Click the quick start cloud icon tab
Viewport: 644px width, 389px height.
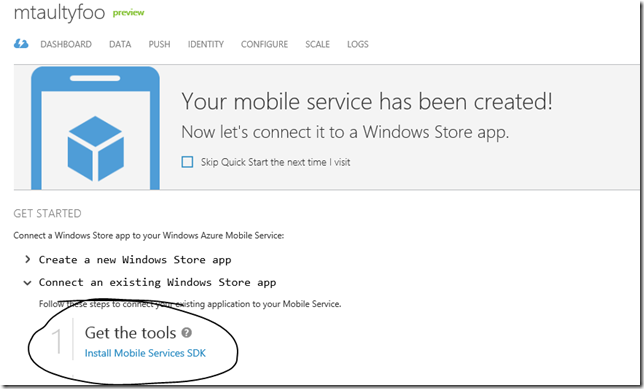click(21, 44)
